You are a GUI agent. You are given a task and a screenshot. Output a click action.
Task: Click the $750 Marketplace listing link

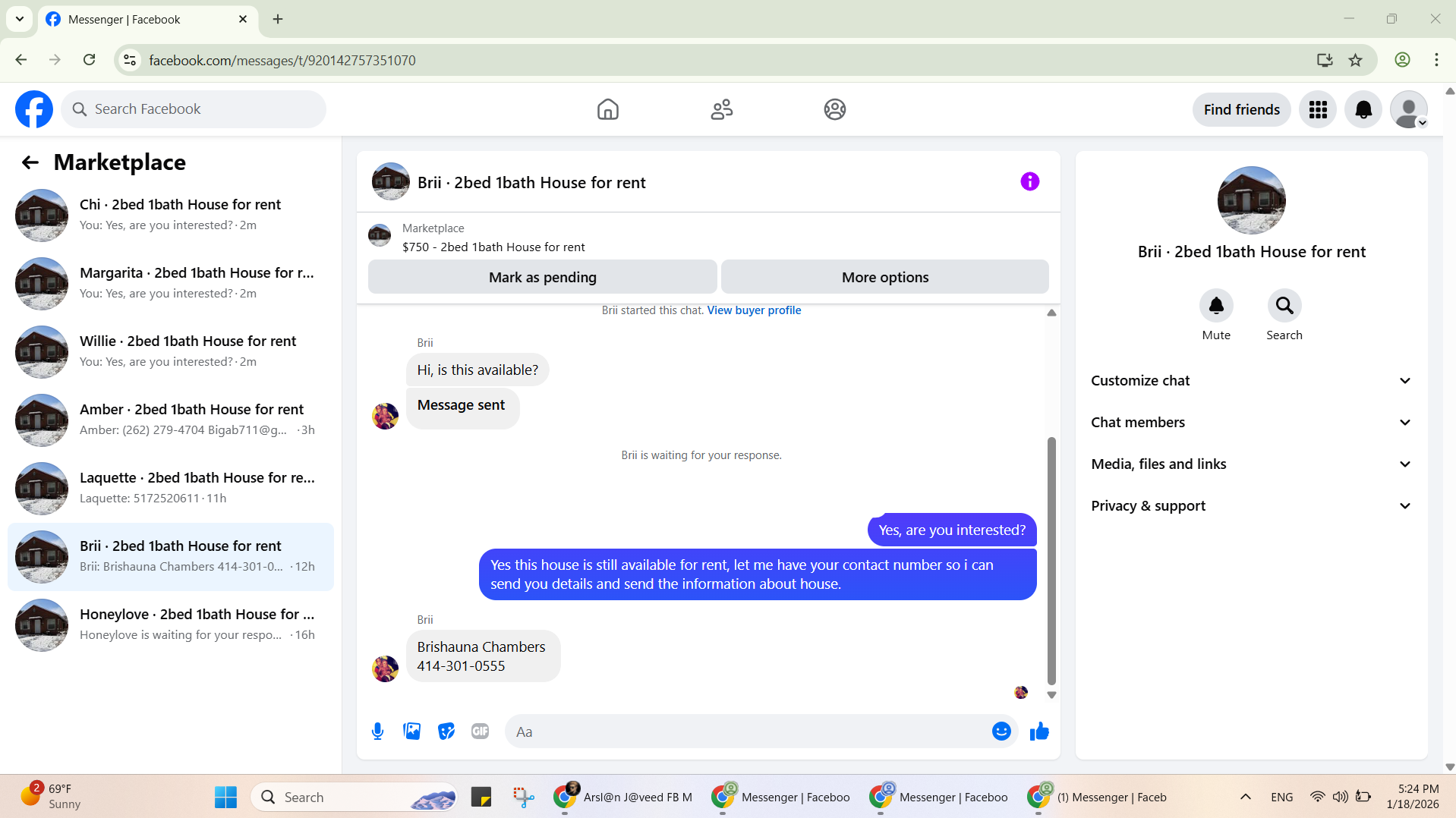click(x=493, y=247)
